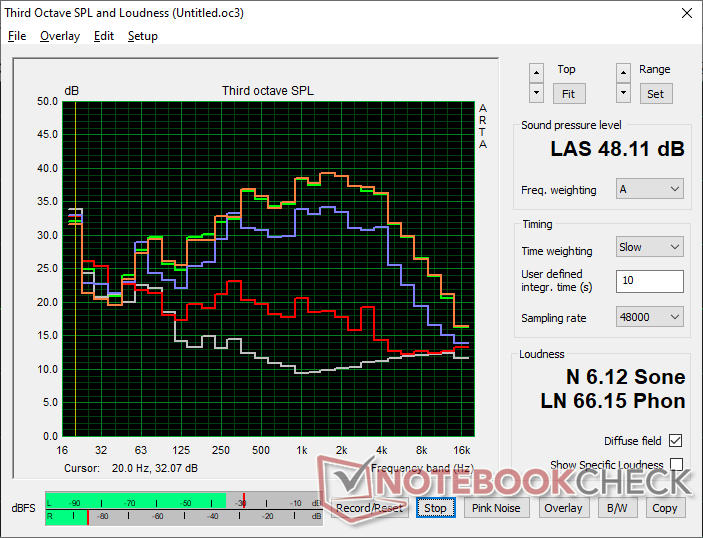Close the Third Octave SPL window
This screenshot has height=538, width=703.
click(685, 14)
